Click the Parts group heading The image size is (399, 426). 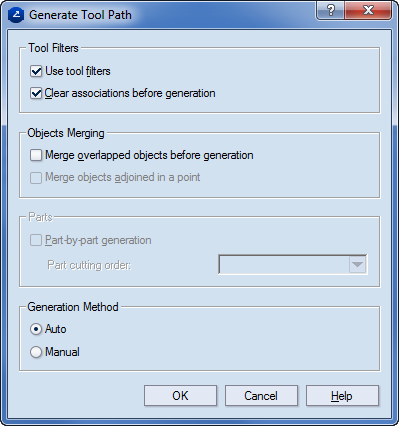pos(40,217)
